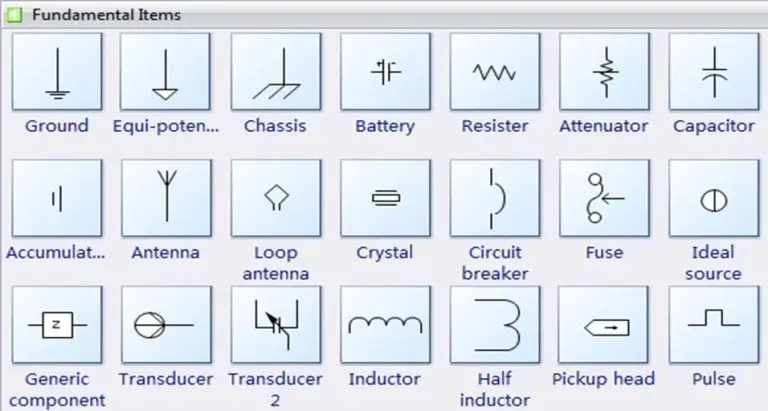Click the 'Chassis' label text
The height and width of the screenshot is (411, 768).
(275, 126)
